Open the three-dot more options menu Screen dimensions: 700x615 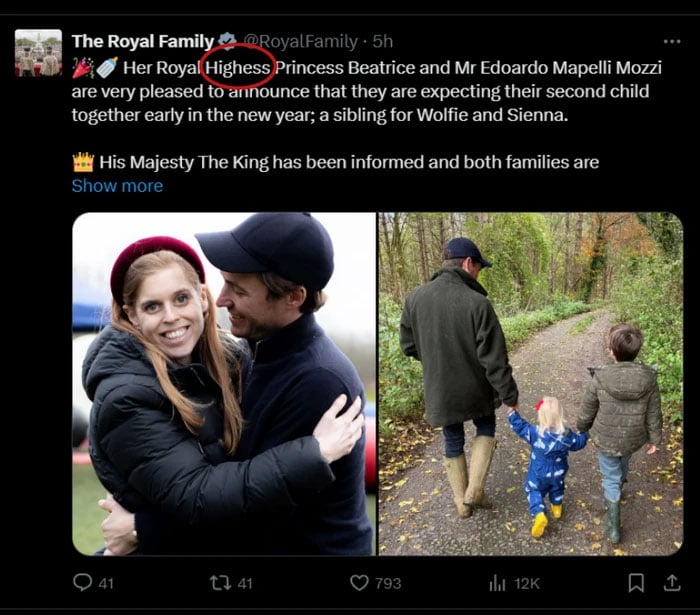[672, 42]
